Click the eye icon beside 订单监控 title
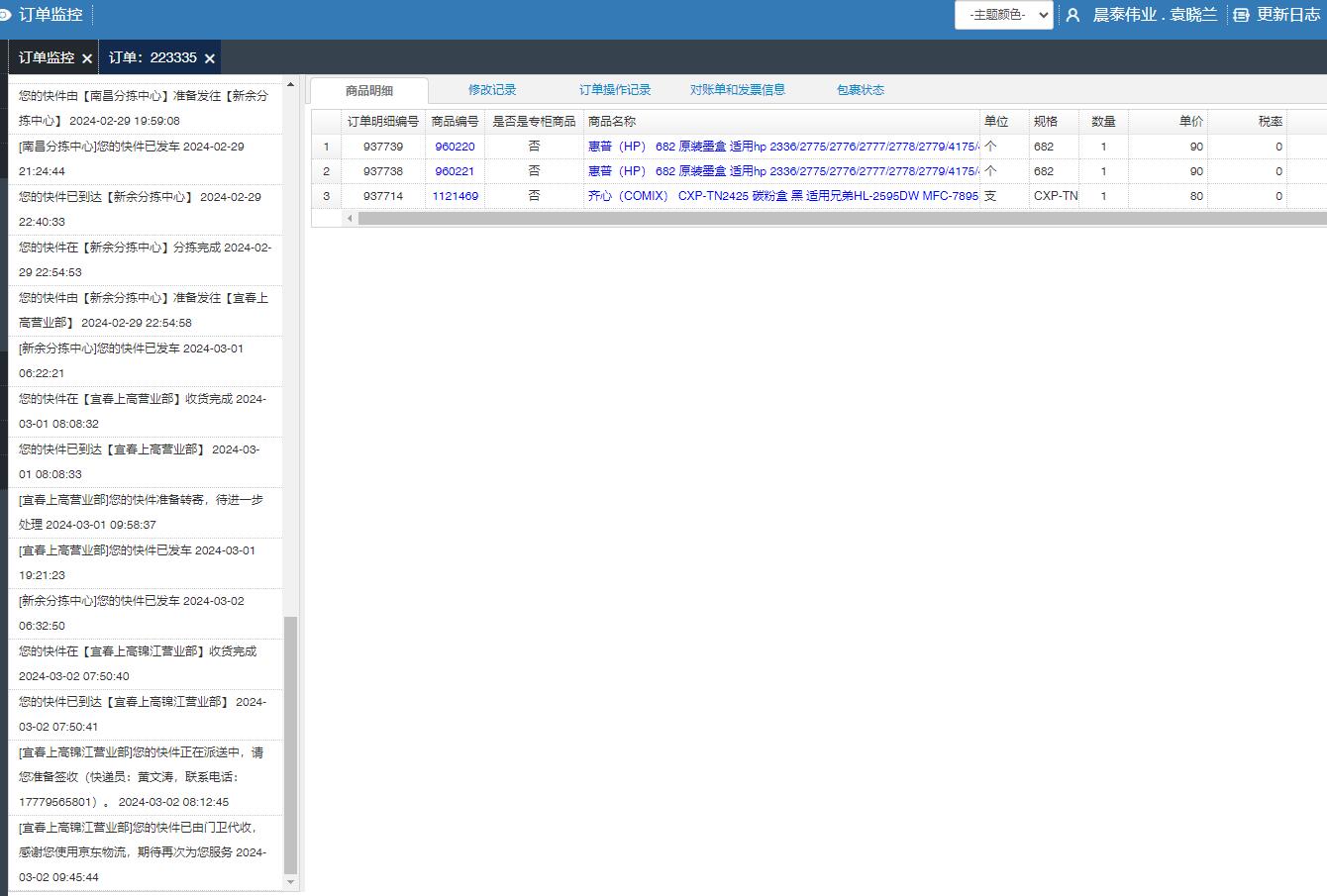The height and width of the screenshot is (896, 1327). pyautogui.click(x=5, y=15)
